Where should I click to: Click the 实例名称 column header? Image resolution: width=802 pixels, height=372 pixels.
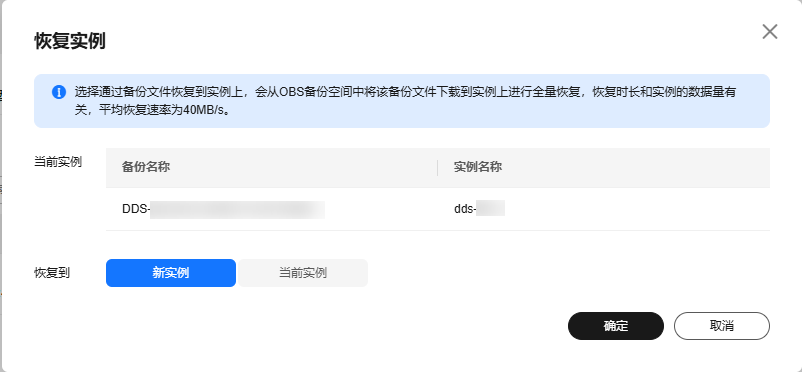pos(478,167)
